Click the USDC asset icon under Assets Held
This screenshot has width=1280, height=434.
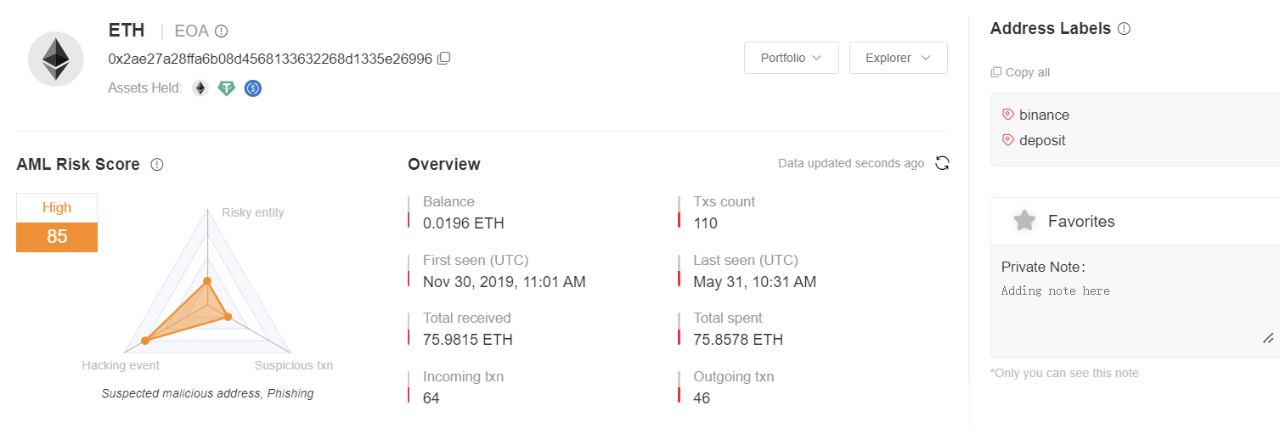pyautogui.click(x=253, y=88)
